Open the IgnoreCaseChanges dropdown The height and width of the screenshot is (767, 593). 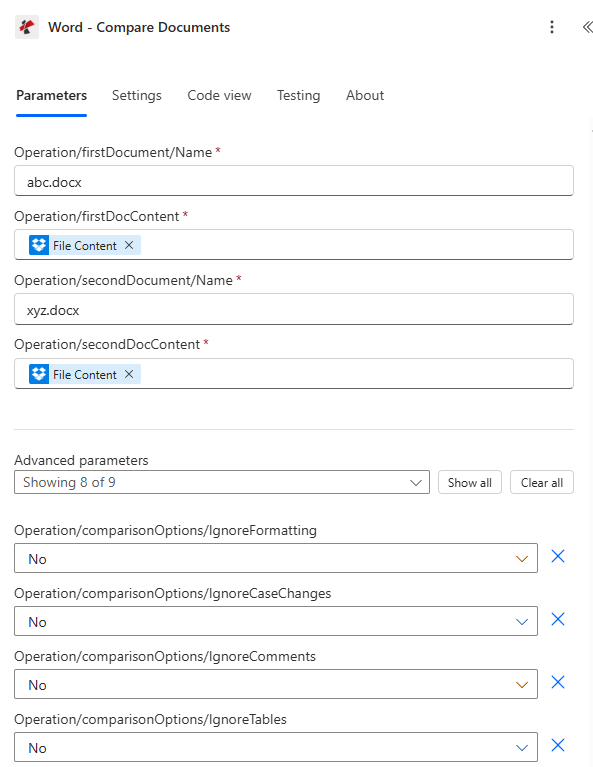276,621
